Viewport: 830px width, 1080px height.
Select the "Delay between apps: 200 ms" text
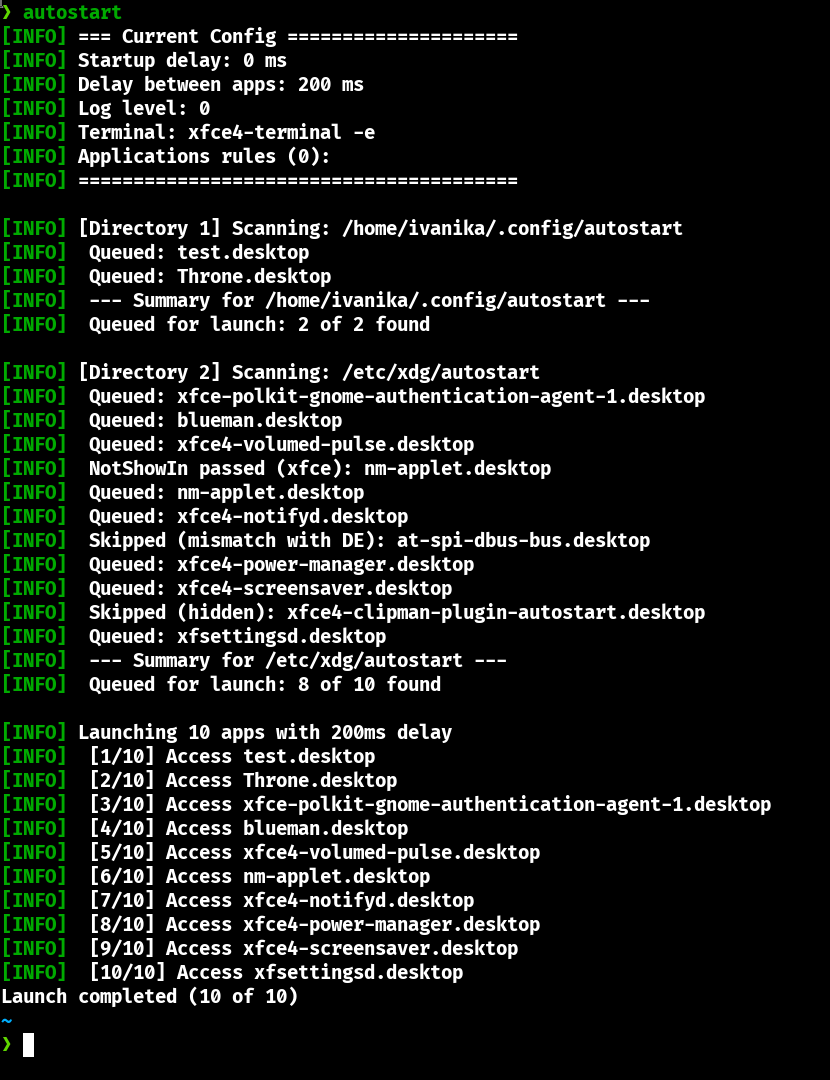pos(220,84)
